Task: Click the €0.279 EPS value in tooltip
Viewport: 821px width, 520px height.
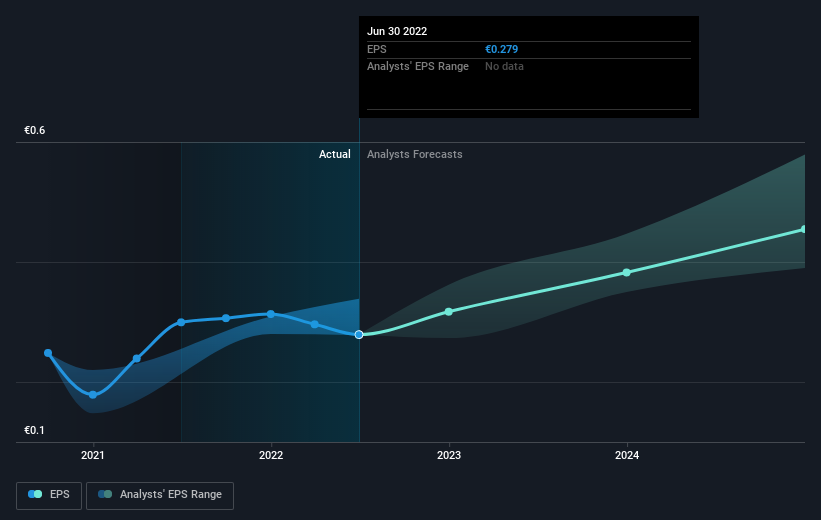Action: pos(502,49)
